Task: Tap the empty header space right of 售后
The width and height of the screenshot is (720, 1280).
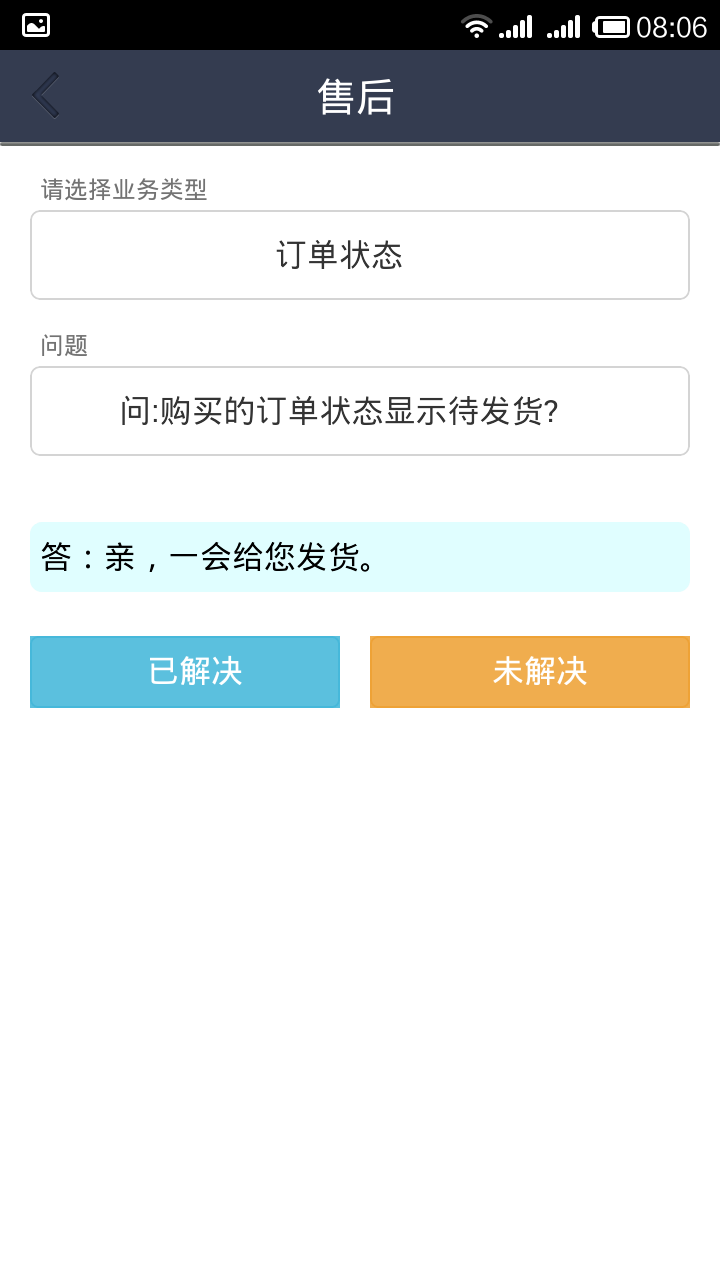Action: point(560,97)
